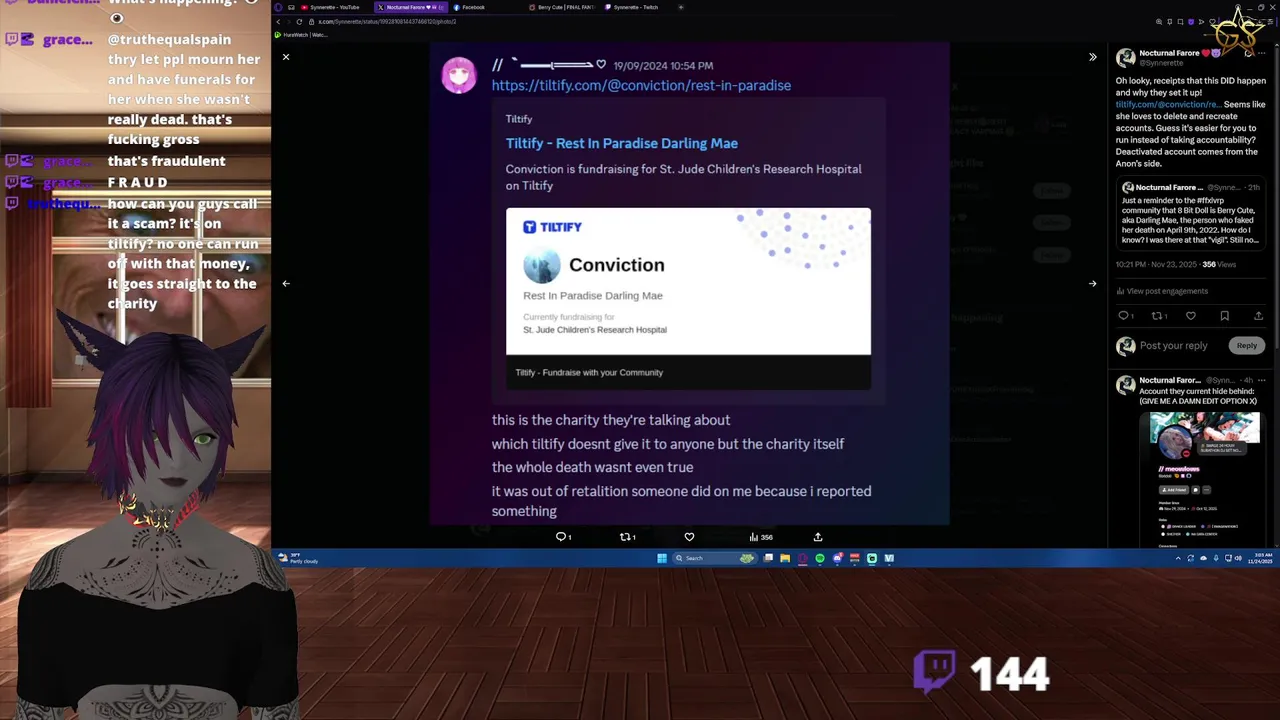Open more options on second sidebar post

[x=1262, y=380]
